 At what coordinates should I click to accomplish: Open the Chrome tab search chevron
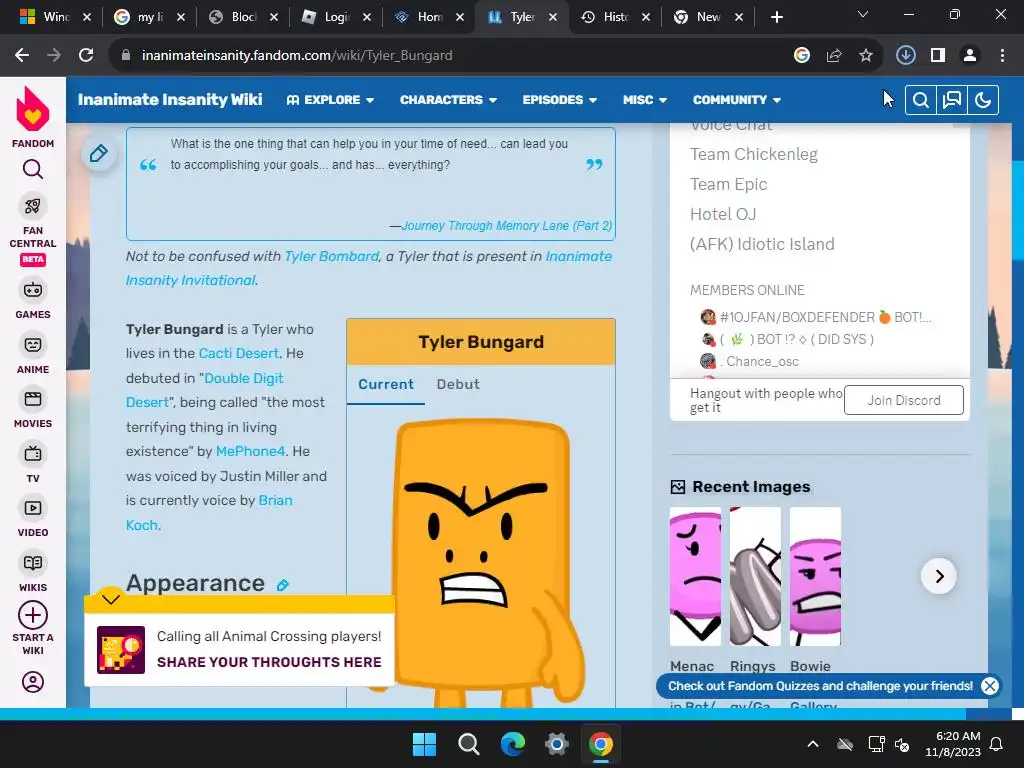pos(863,14)
